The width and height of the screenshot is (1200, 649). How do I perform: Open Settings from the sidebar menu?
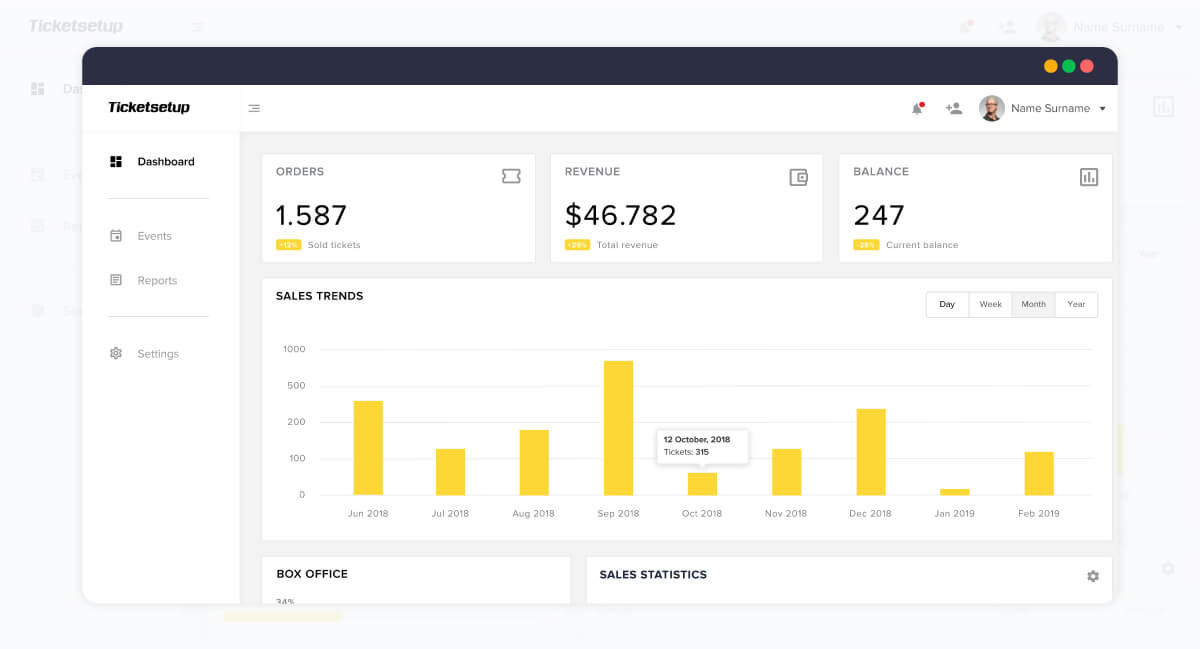pos(157,353)
